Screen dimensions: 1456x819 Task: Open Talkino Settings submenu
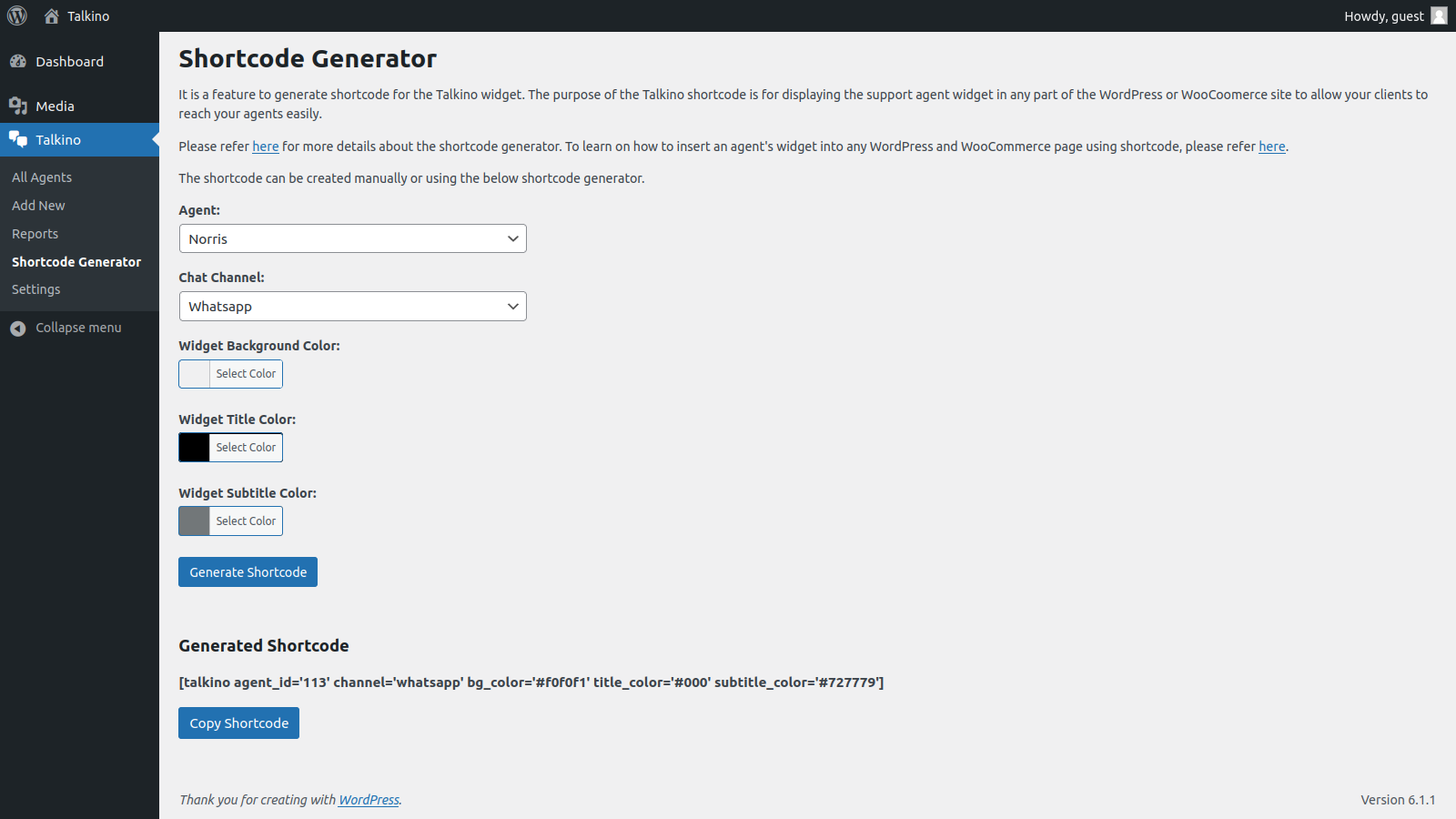(x=35, y=289)
